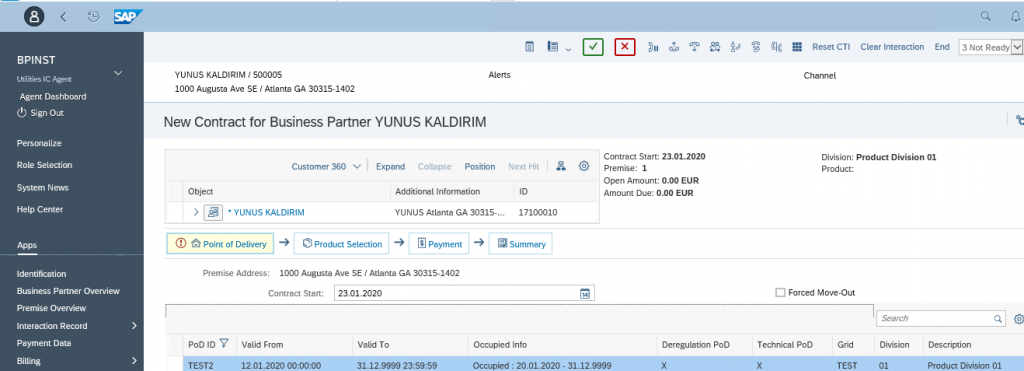Expand the YUNUS KALDIRIM tree node

click(195, 212)
